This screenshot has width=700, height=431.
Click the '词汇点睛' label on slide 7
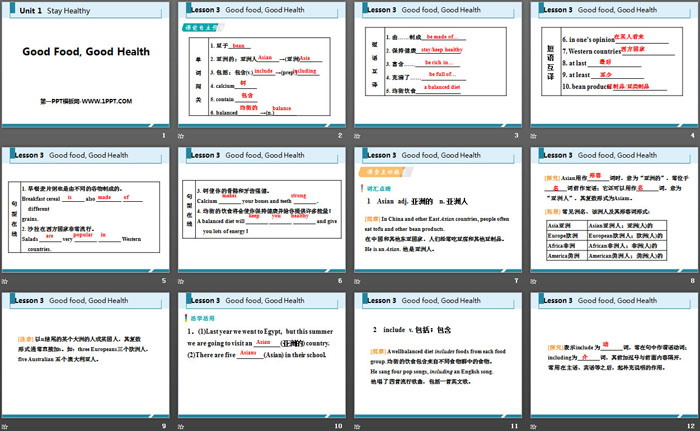tap(379, 187)
